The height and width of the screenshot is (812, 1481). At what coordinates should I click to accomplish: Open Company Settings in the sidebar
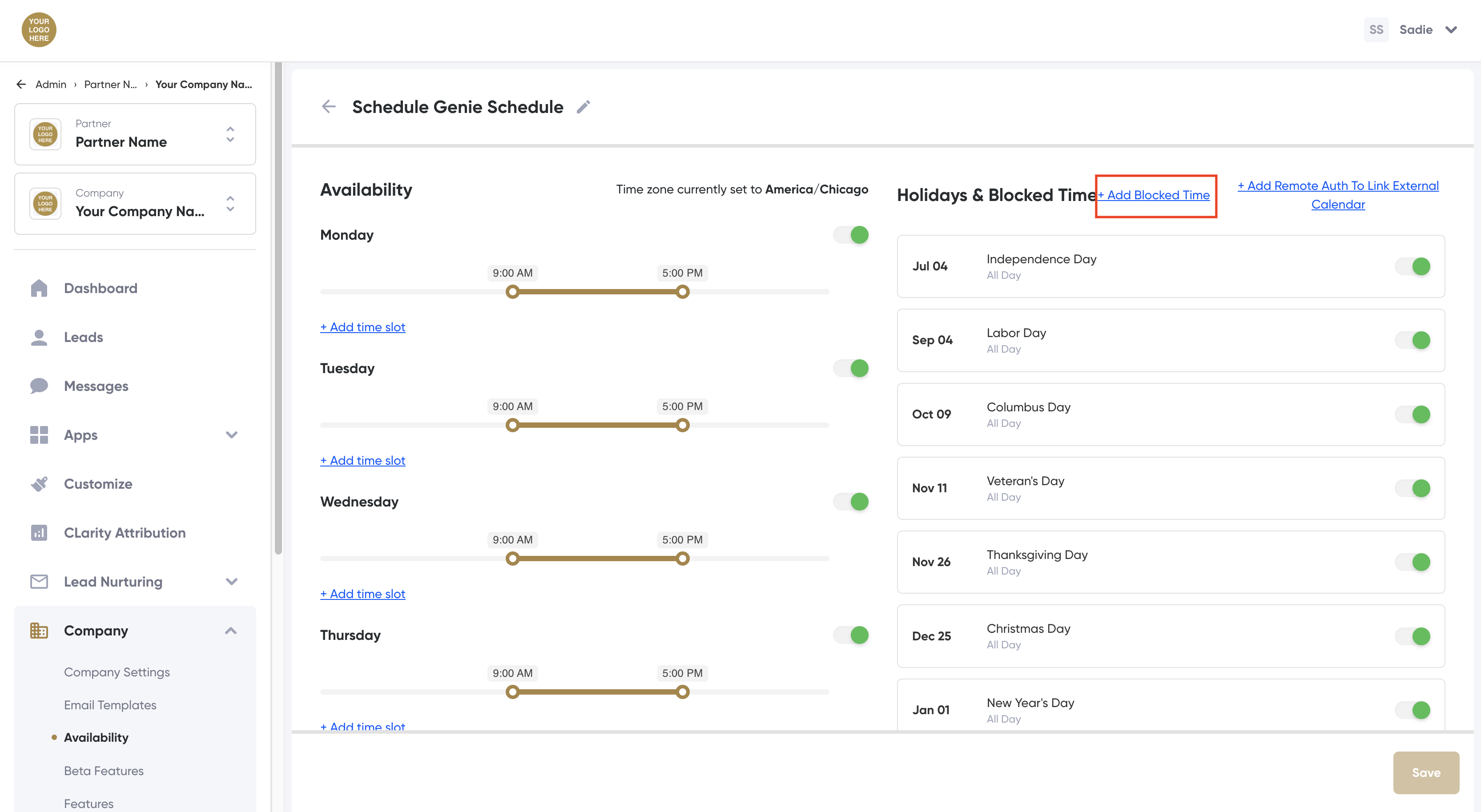tap(117, 672)
